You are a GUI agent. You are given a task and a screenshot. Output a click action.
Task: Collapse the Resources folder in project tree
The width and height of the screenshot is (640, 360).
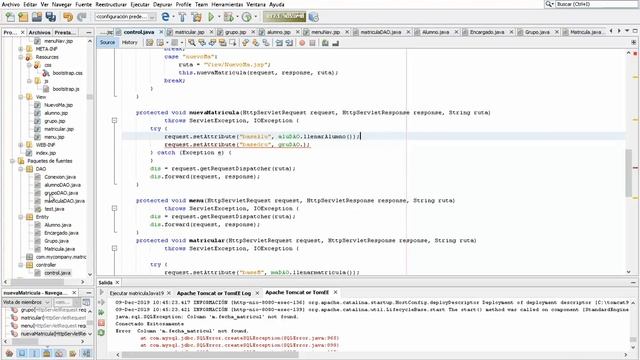[21, 57]
